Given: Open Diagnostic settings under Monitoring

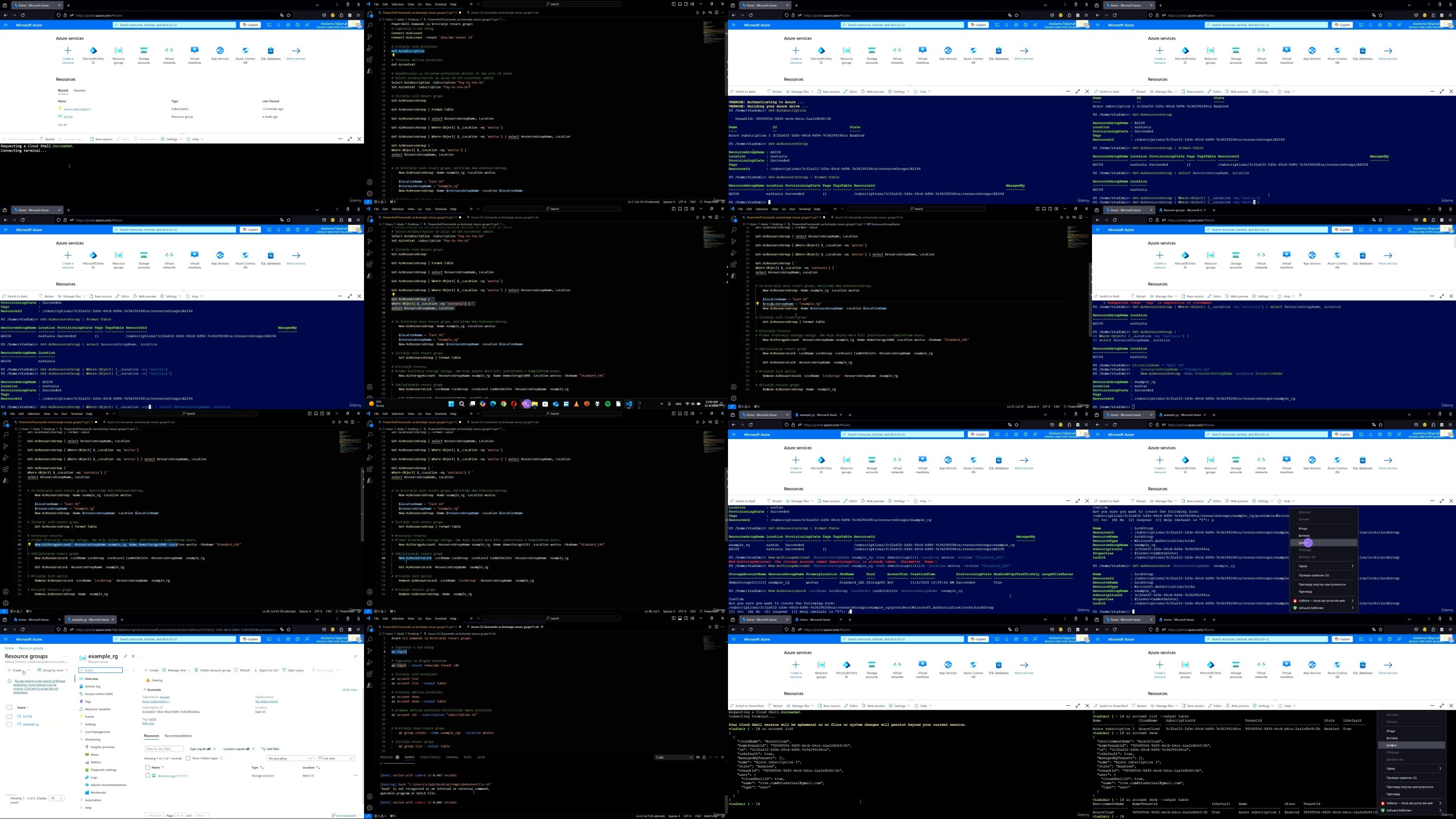Looking at the screenshot, I should tap(102, 770).
